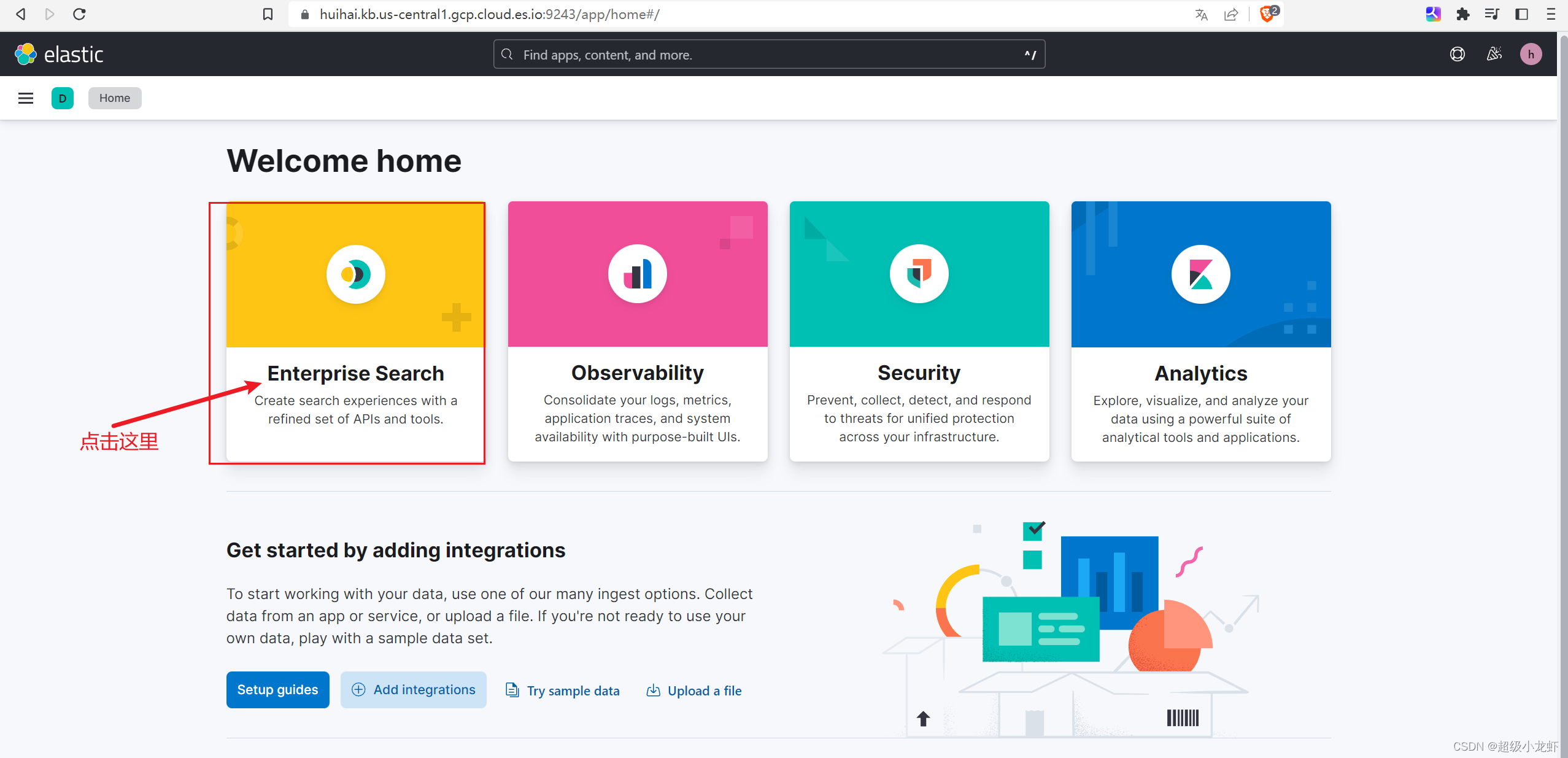Click the colorful extension icon in toolbar
The image size is (1568, 758).
(x=1433, y=14)
